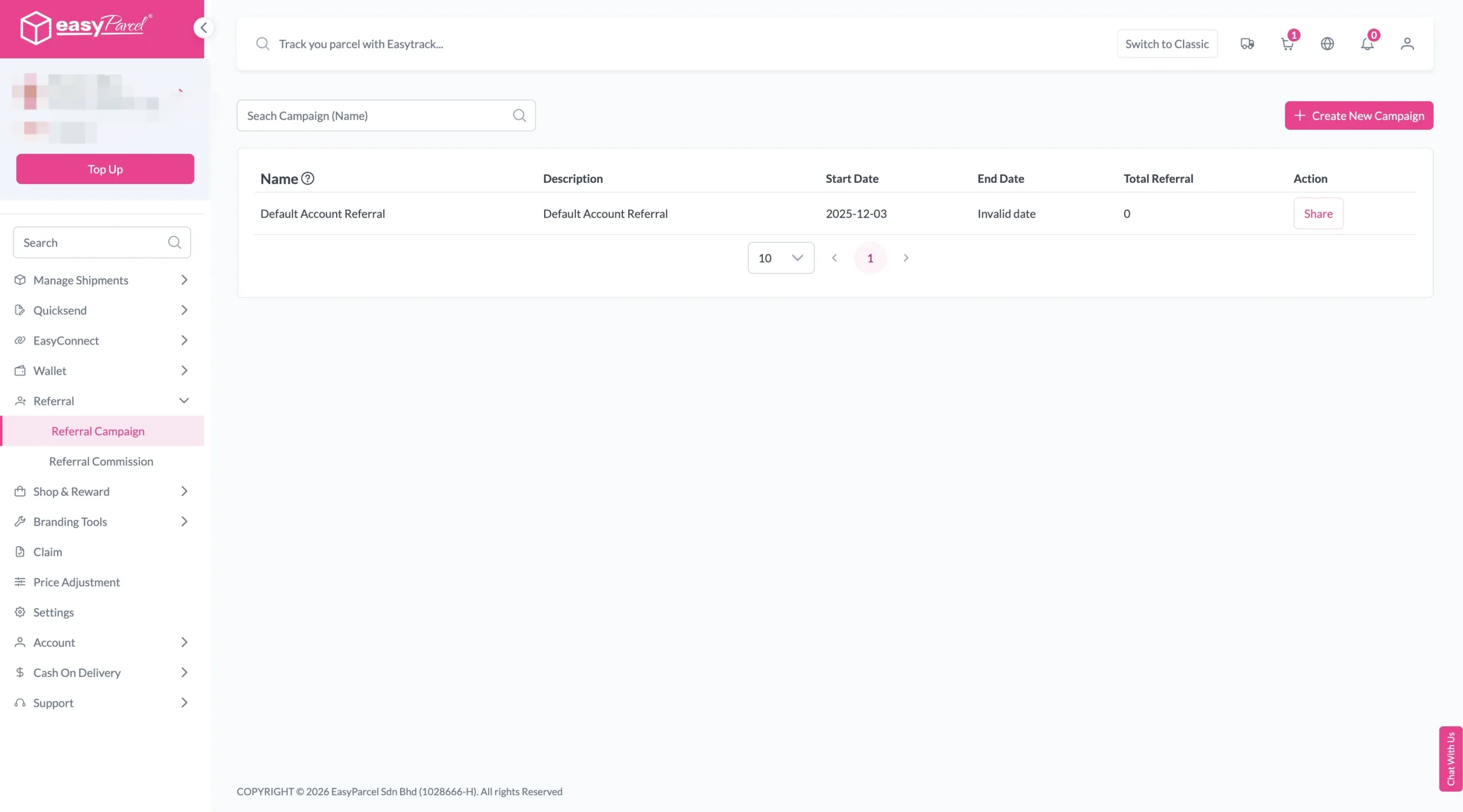Open the rows-per-page dropdown showing 10

click(781, 258)
